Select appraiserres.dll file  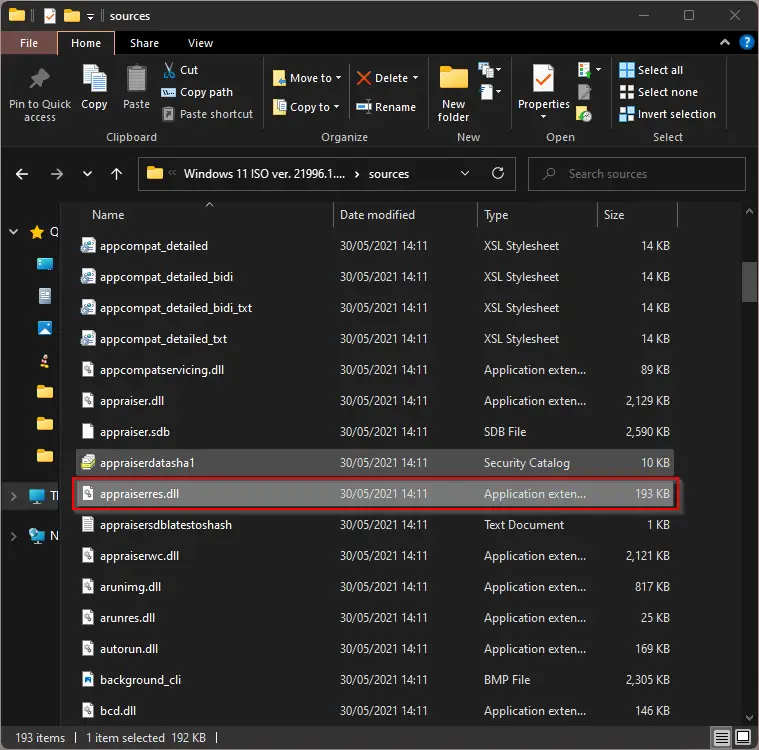pos(375,494)
